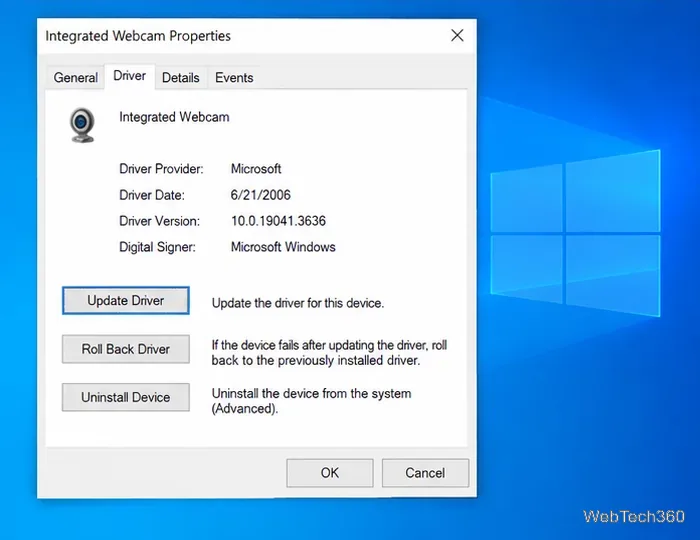Open the Details tab
700x540 pixels.
click(x=180, y=78)
